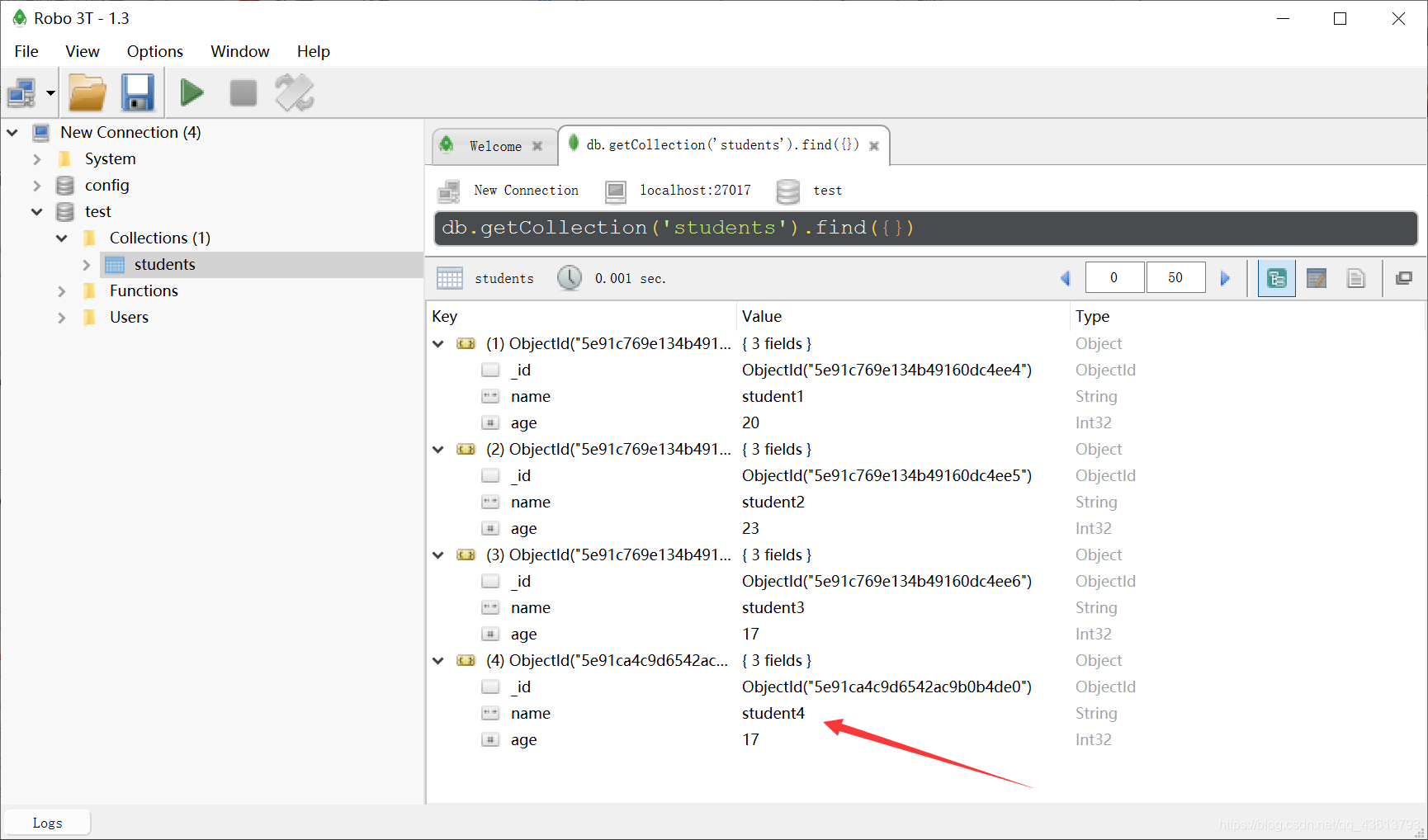This screenshot has width=1428, height=840.
Task: Expand the config database
Action: pos(36,185)
